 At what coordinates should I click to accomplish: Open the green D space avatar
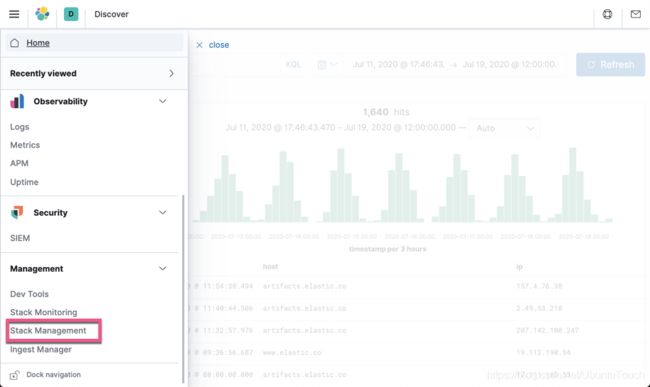(71, 14)
